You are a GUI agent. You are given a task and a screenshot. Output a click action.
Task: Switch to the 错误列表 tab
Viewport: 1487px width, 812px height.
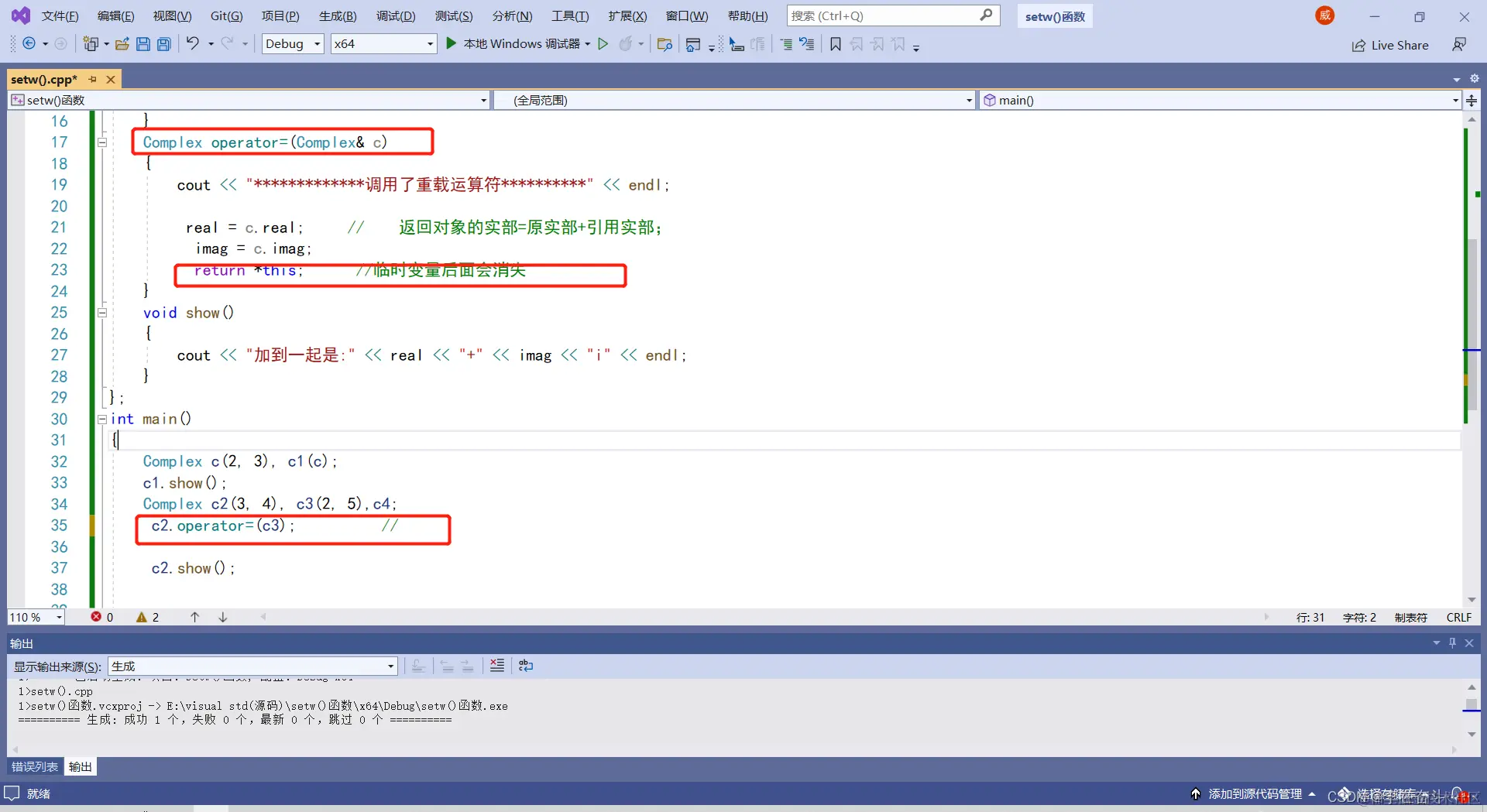pos(35,766)
